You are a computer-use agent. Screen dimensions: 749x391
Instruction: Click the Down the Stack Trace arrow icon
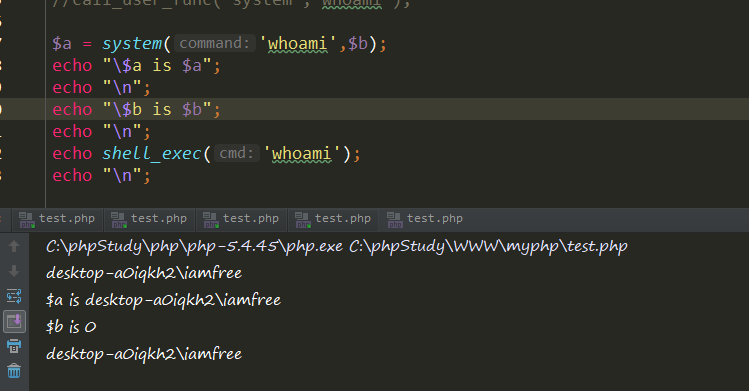coord(14,271)
